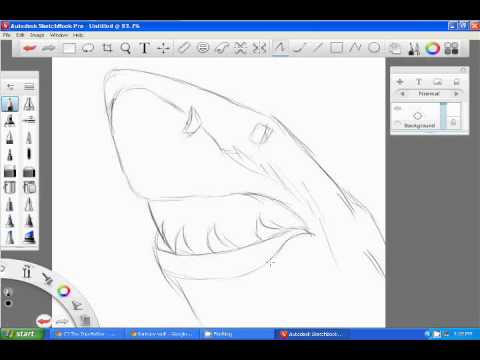Open the Help menu
This screenshot has width=480, height=360.
[78, 35]
